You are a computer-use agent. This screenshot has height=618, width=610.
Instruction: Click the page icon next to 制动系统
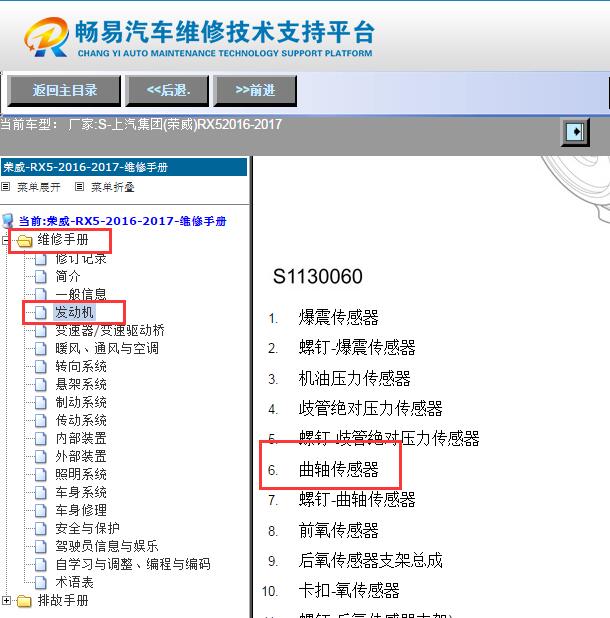click(40, 403)
